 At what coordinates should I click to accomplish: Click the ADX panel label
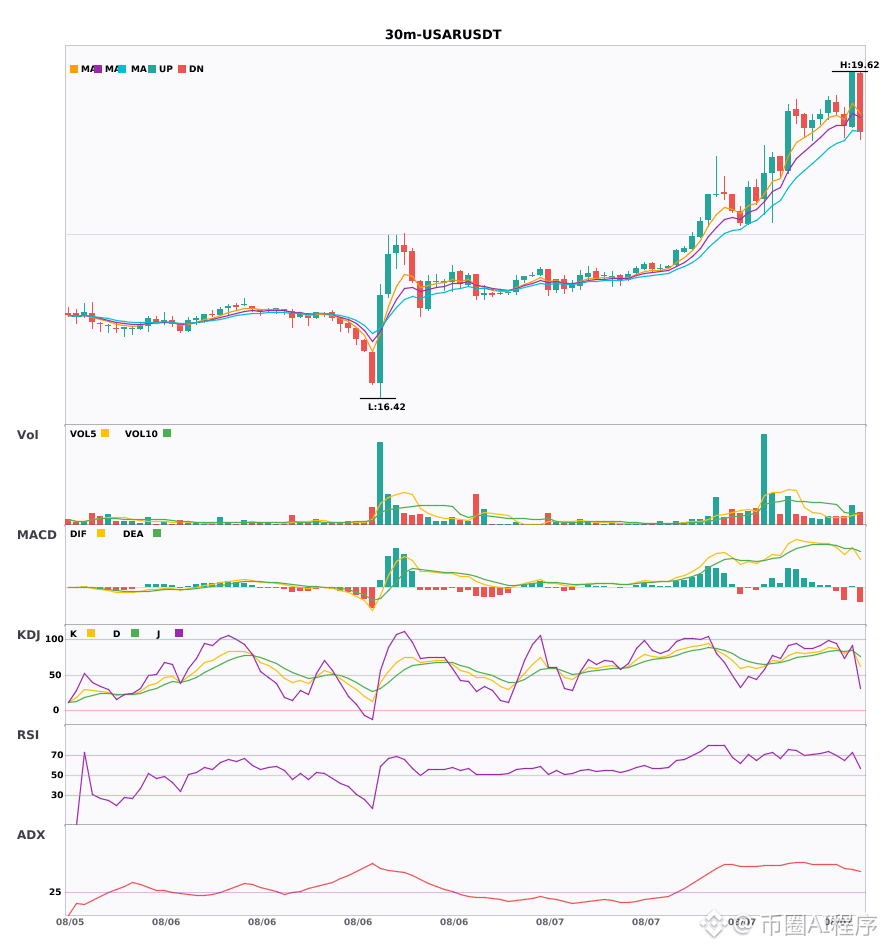coord(31,834)
